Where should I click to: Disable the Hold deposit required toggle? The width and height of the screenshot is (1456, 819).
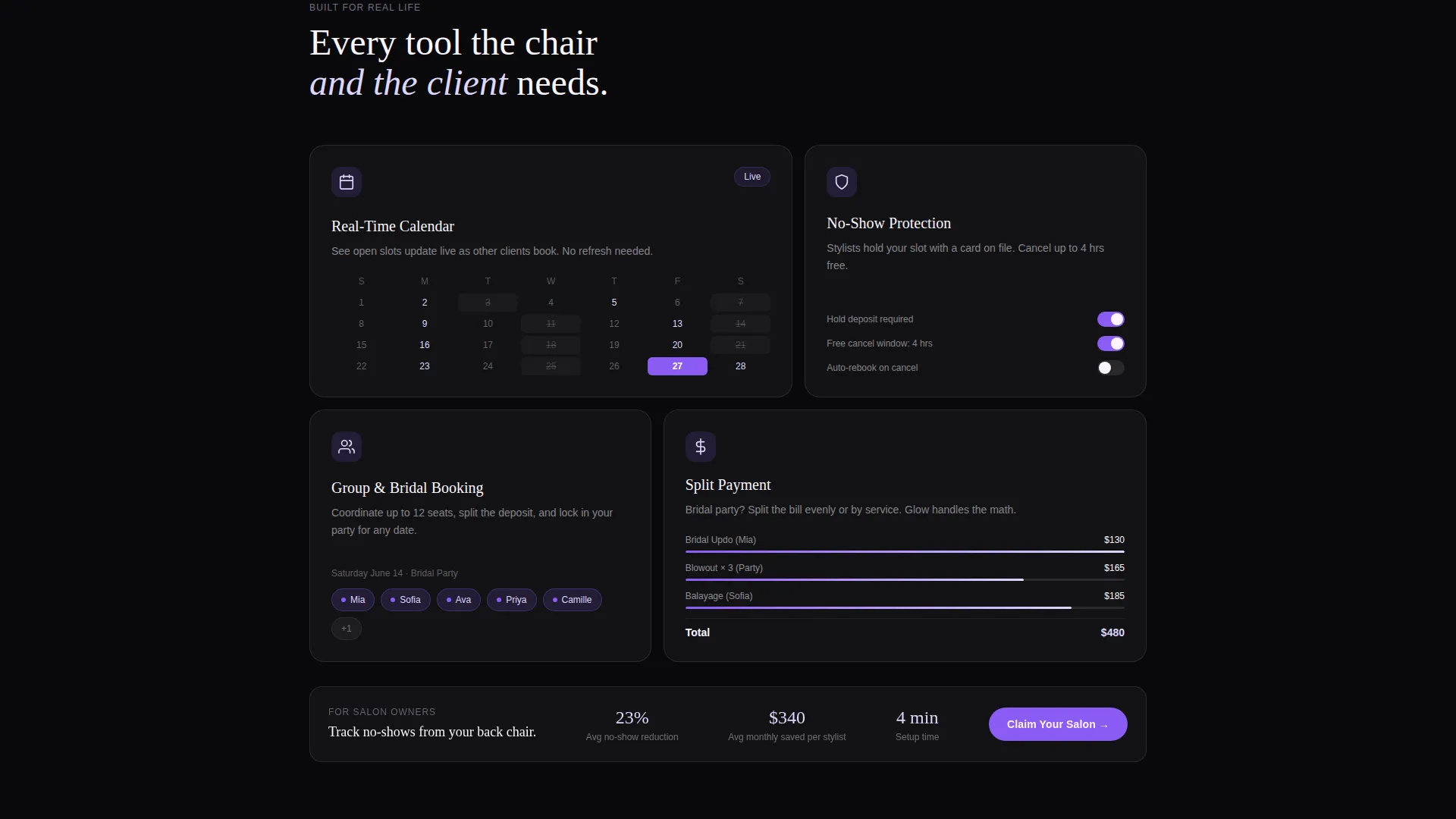click(x=1110, y=319)
